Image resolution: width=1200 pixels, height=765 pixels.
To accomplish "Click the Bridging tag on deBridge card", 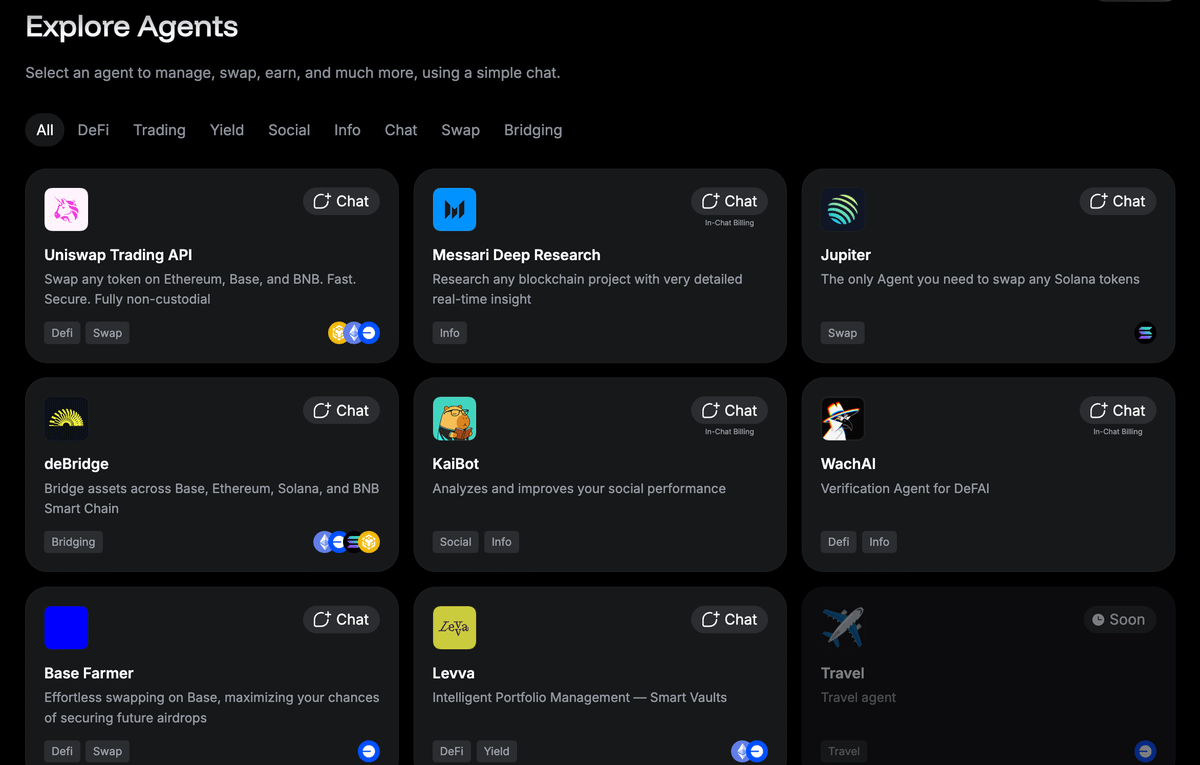I will (x=74, y=542).
